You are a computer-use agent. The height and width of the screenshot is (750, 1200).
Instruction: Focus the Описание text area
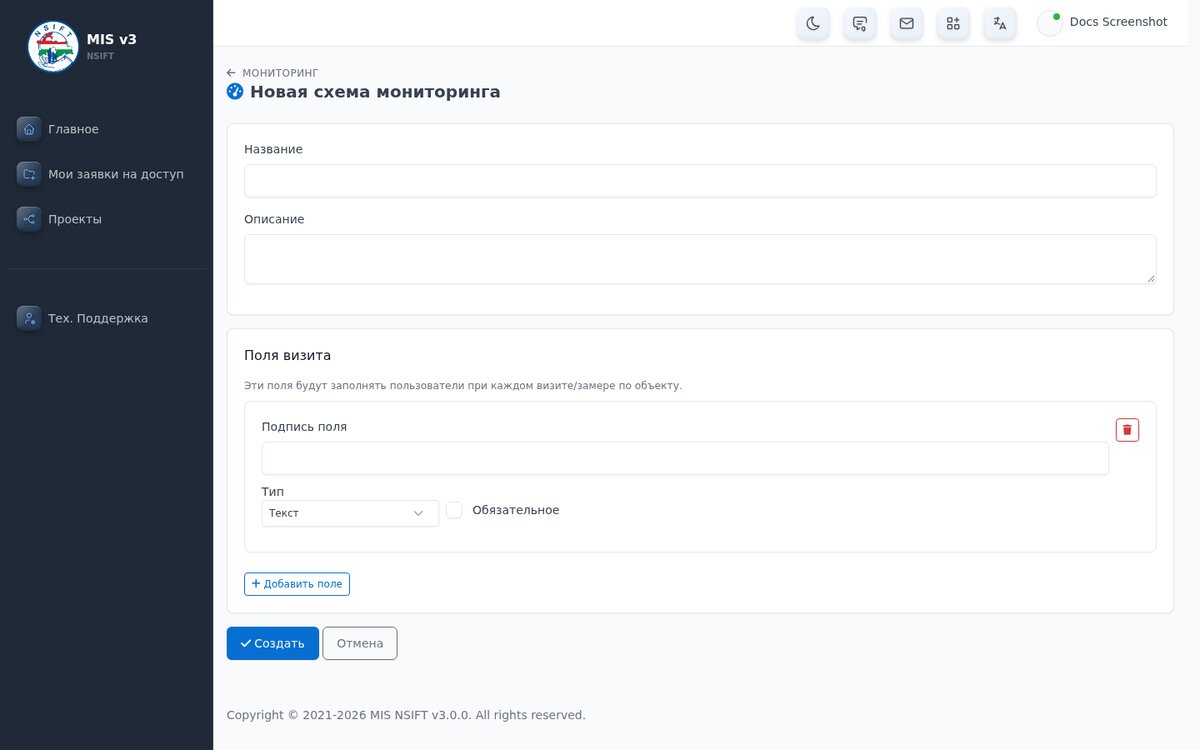point(700,259)
